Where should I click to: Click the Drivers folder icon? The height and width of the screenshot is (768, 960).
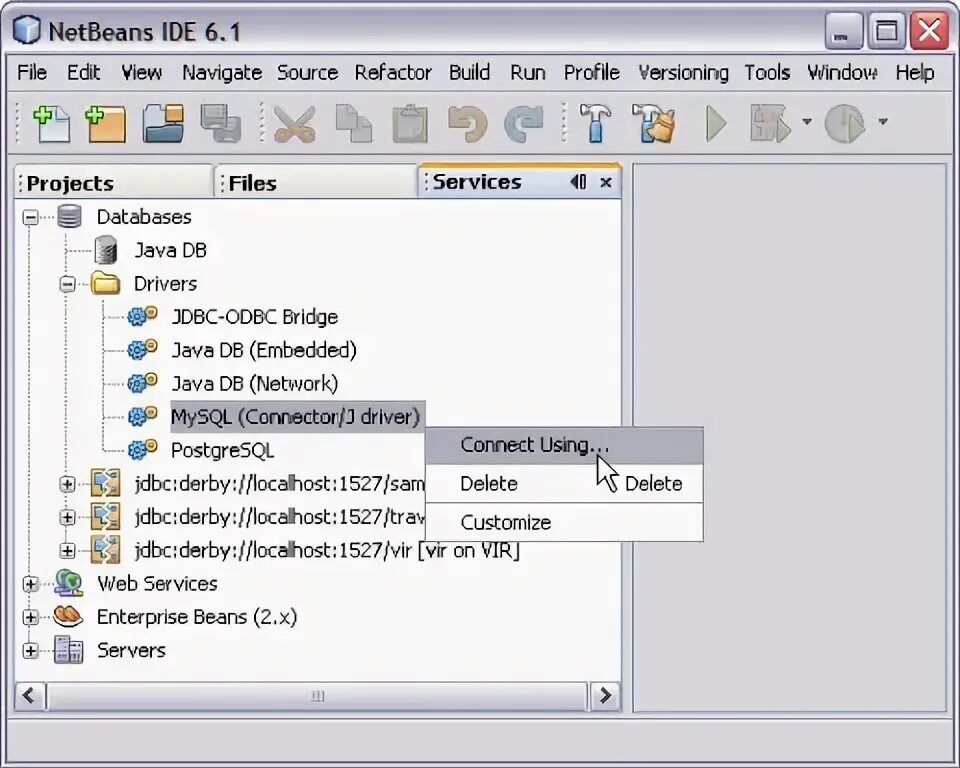105,283
